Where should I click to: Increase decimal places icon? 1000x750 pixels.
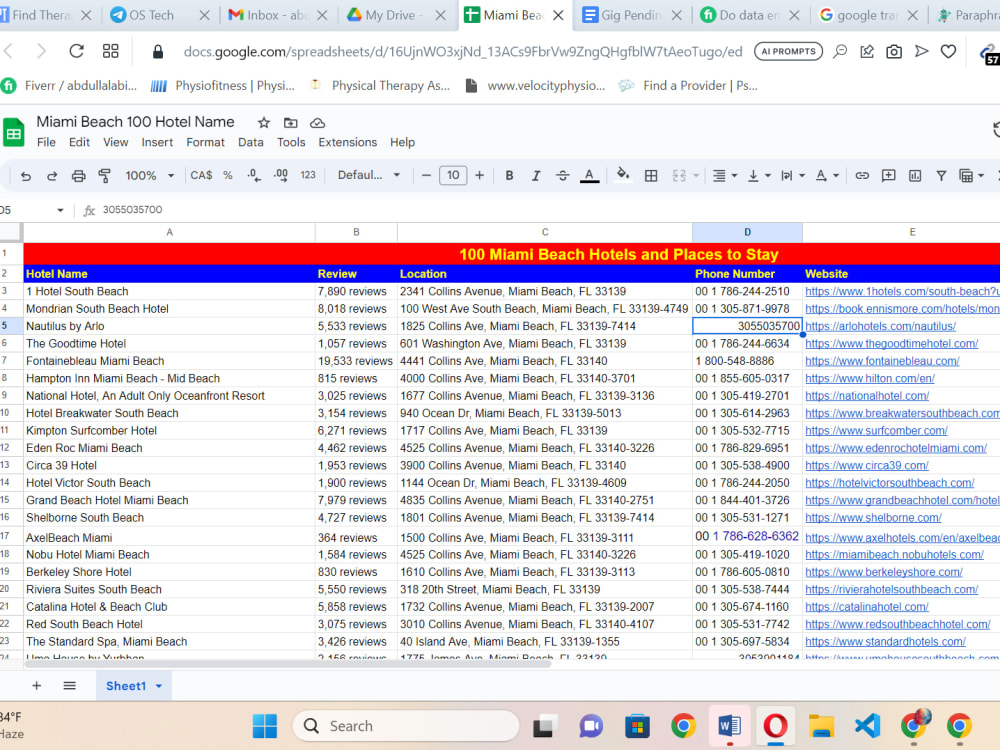pyautogui.click(x=281, y=175)
